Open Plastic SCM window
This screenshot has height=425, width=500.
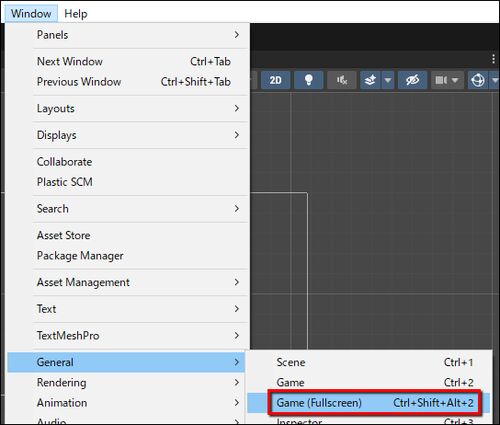click(x=128, y=182)
